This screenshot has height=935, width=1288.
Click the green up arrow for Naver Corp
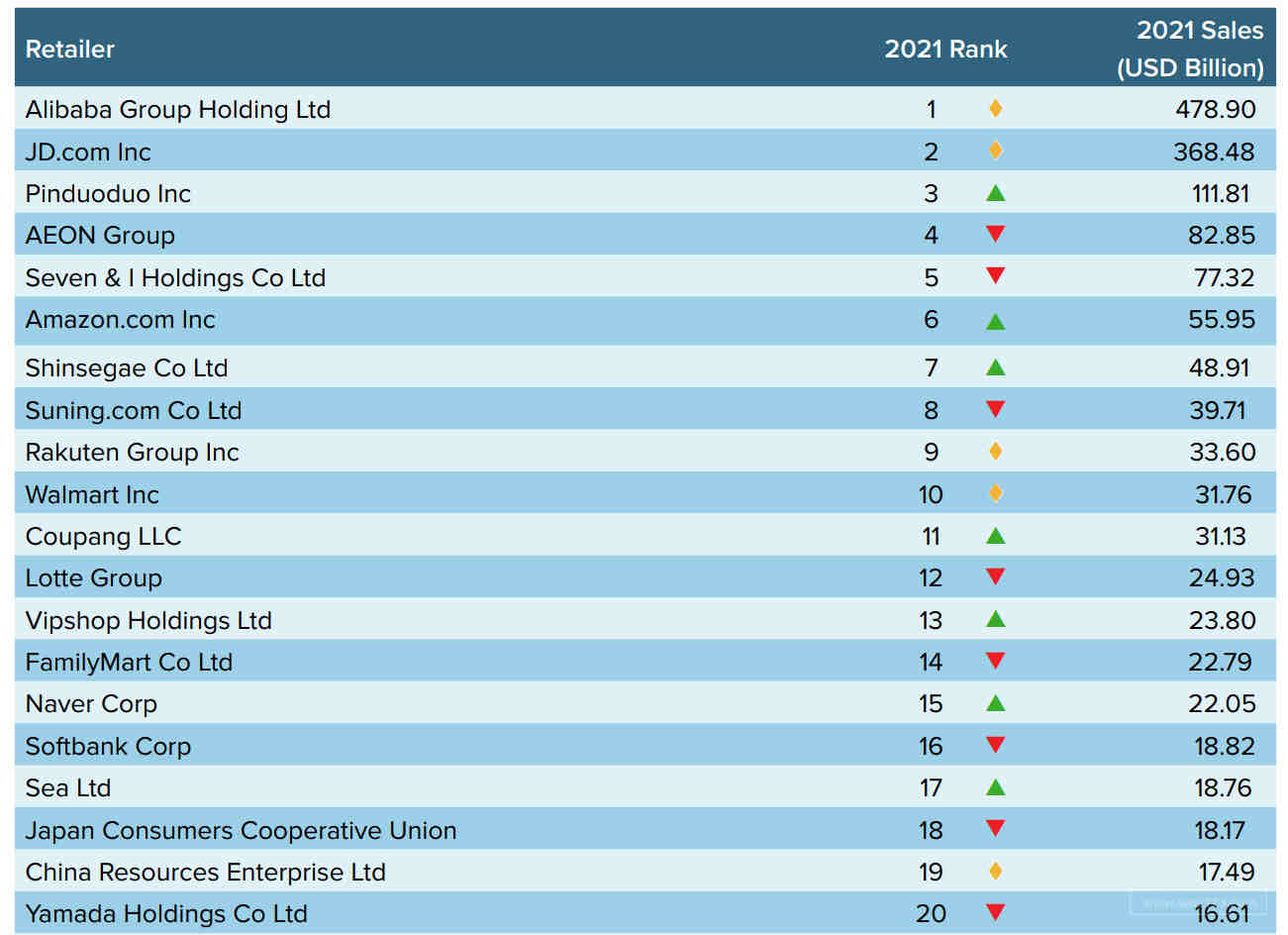point(996,703)
